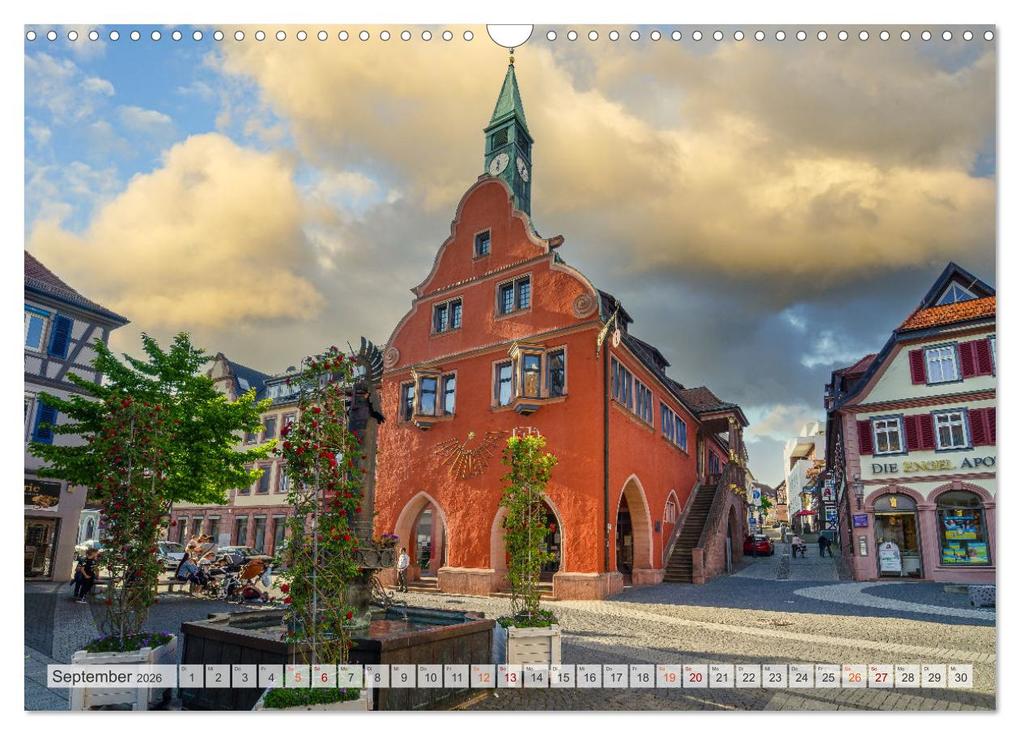
Task: Pick the red-numbered day 13
Action: click(x=510, y=676)
